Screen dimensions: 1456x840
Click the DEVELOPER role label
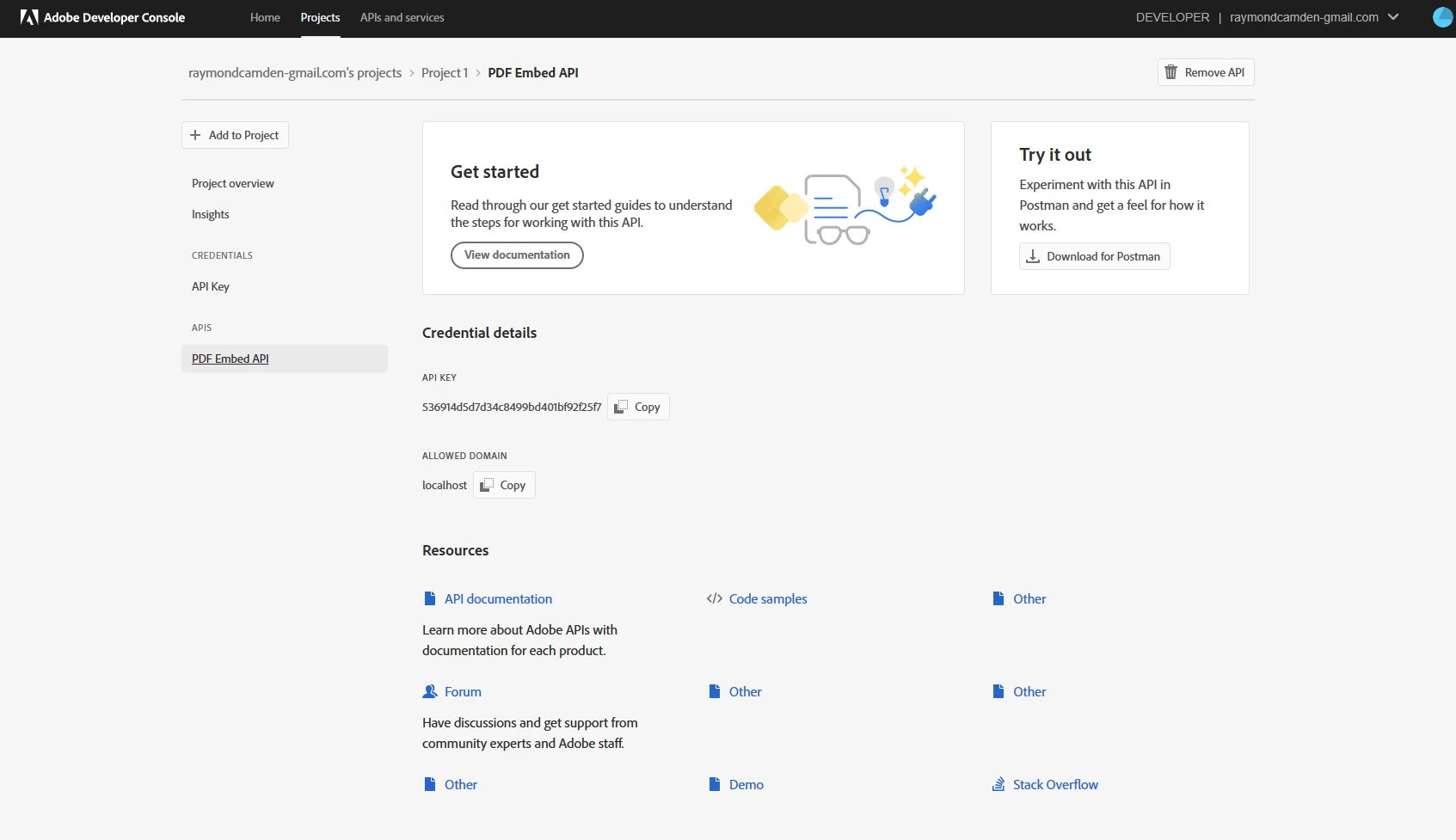1172,17
